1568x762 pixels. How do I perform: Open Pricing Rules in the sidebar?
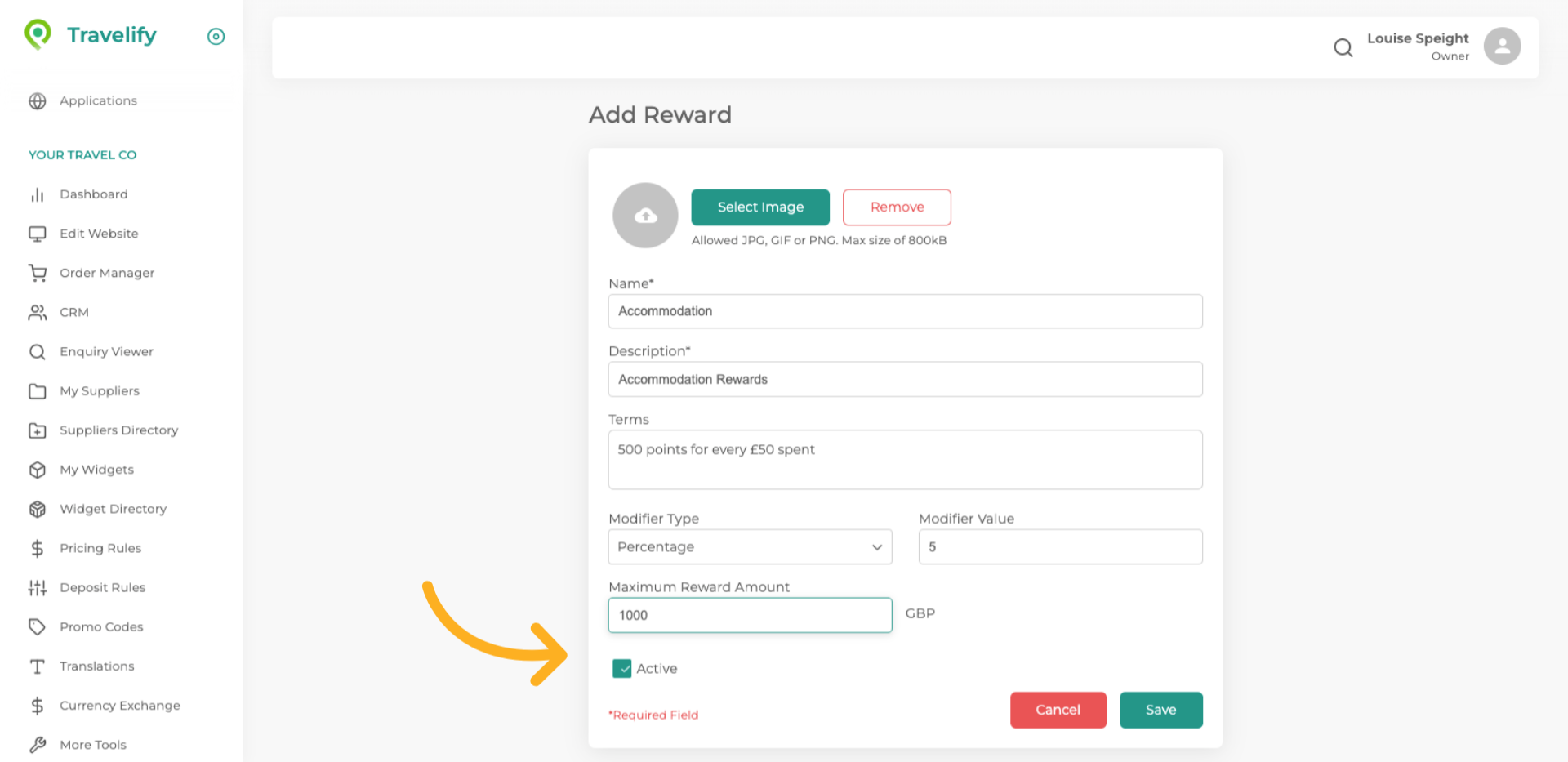100,548
